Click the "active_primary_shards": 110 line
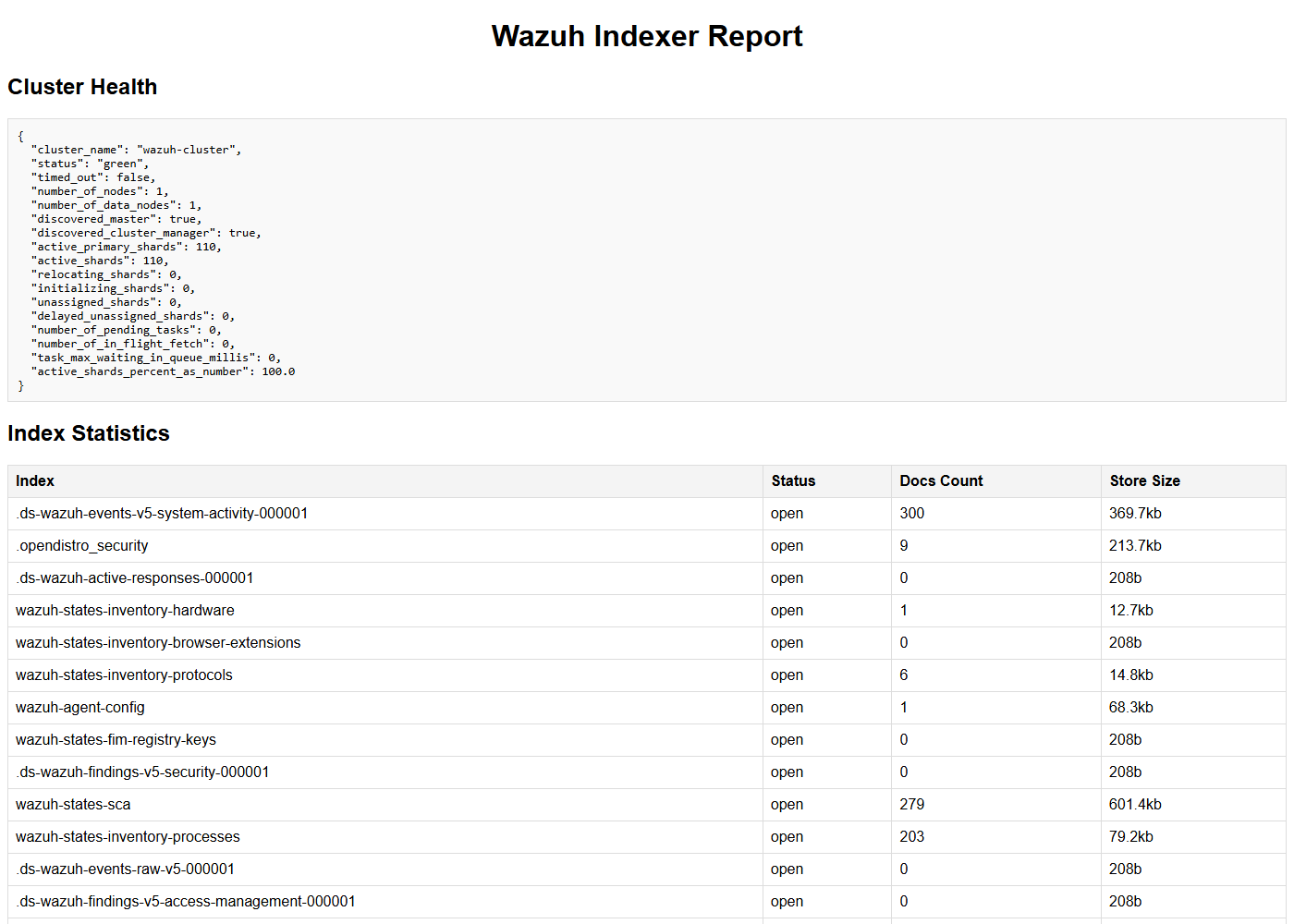 coord(127,247)
